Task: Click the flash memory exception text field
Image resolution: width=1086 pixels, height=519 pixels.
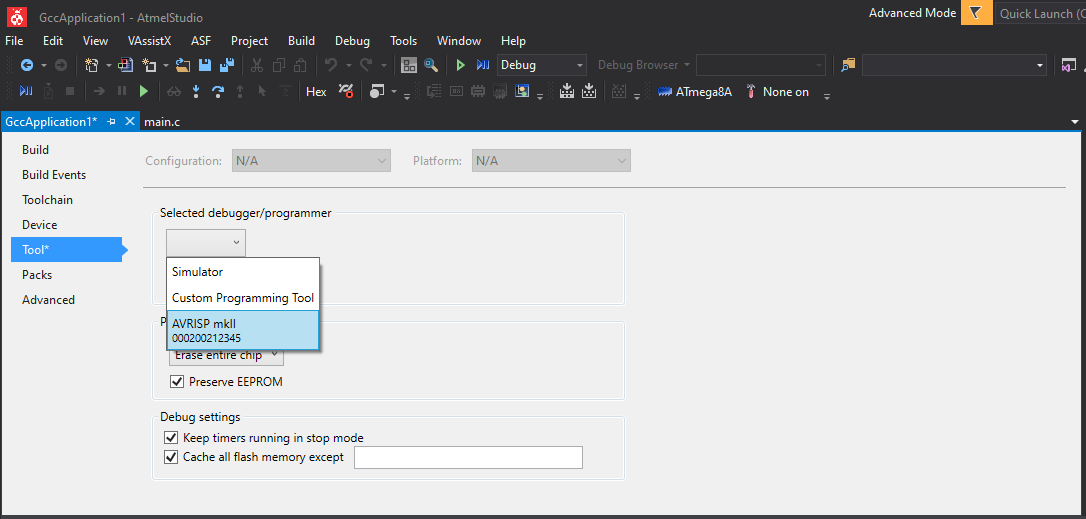Action: [467, 457]
